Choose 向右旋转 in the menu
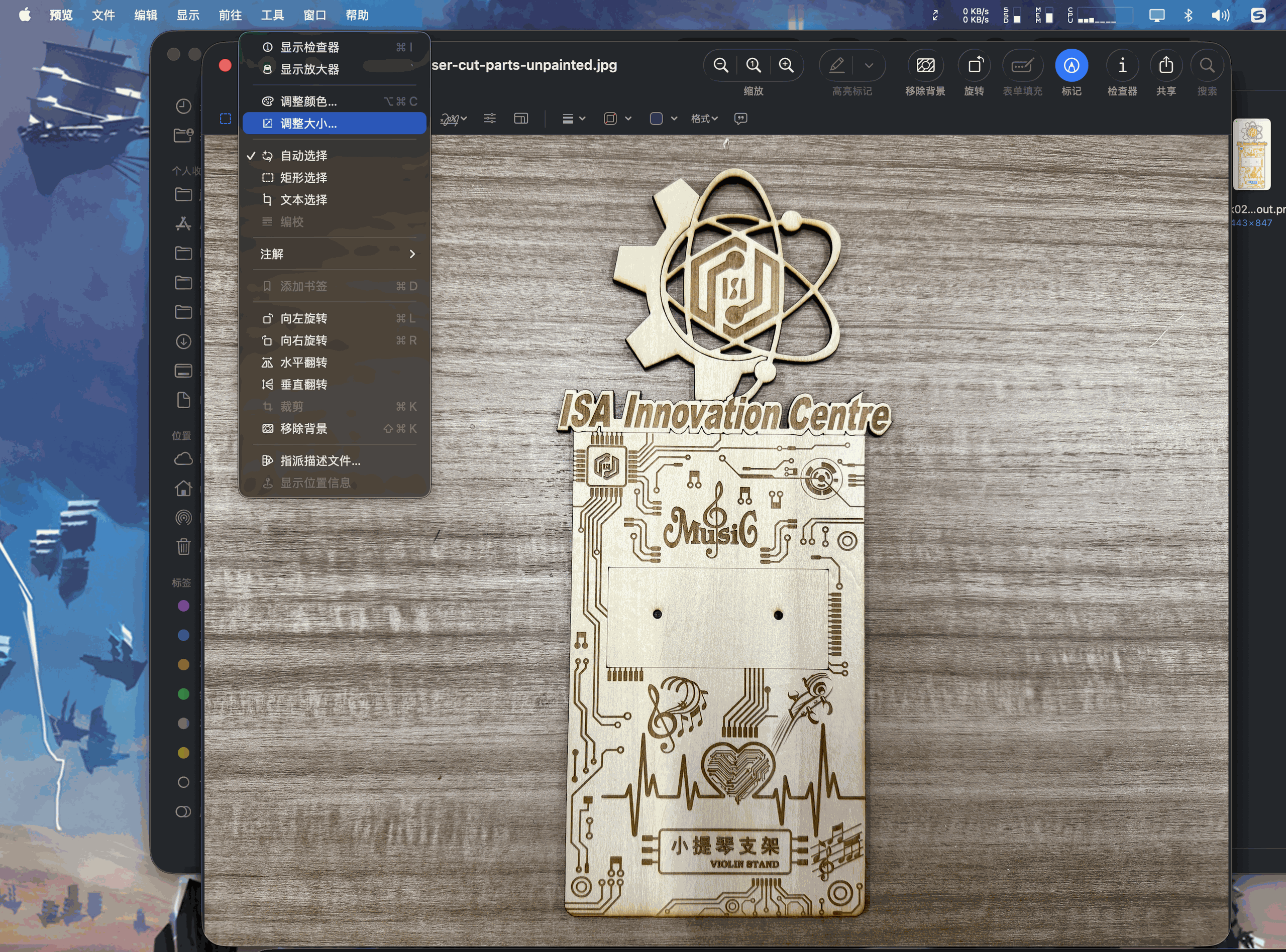This screenshot has height=952, width=1286. point(335,340)
